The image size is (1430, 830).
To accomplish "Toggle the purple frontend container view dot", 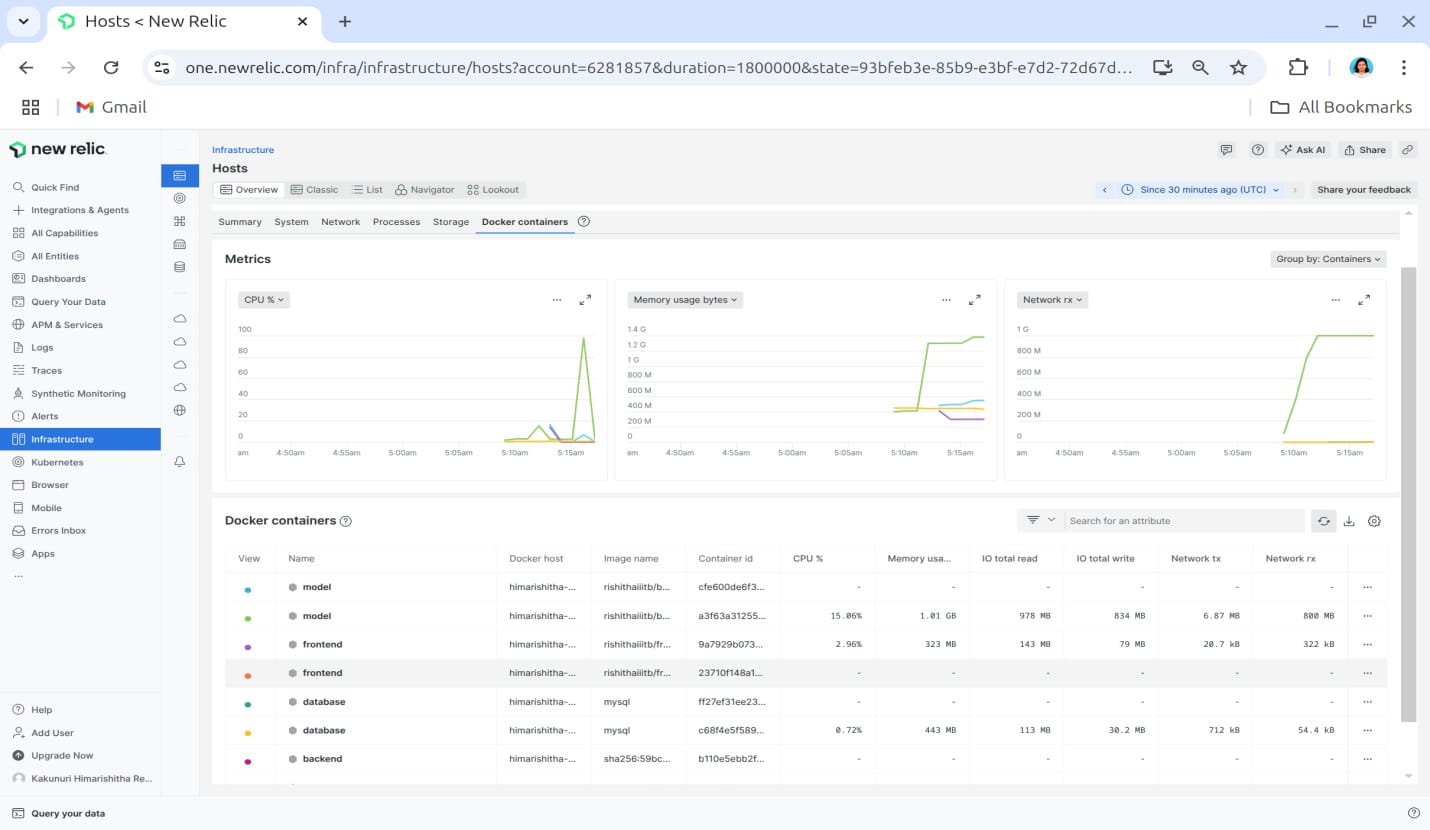I will [x=248, y=647].
